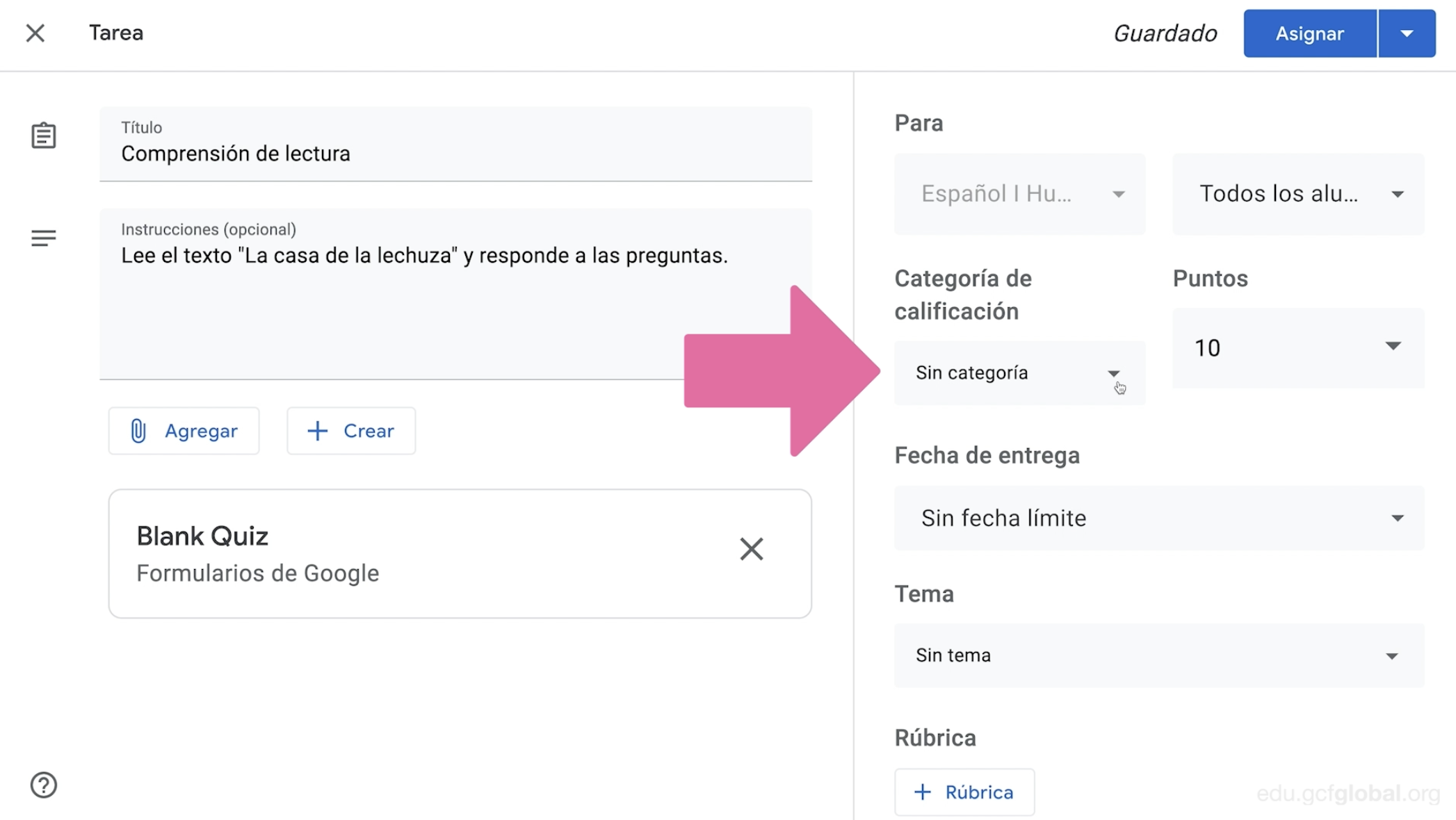This screenshot has height=820, width=1456.
Task: Click the Tarea heading text
Action: click(116, 33)
